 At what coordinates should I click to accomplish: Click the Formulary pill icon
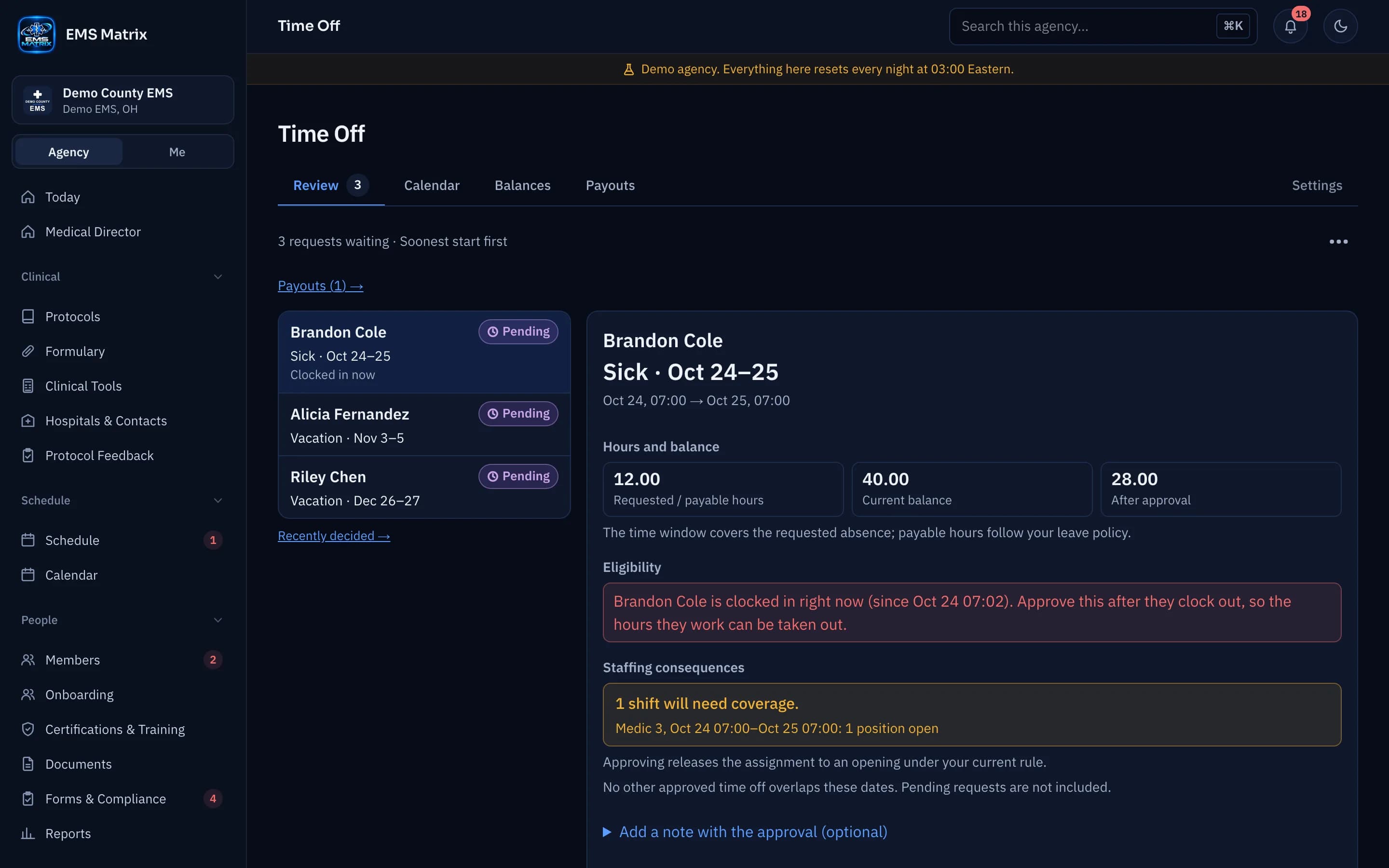click(28, 352)
